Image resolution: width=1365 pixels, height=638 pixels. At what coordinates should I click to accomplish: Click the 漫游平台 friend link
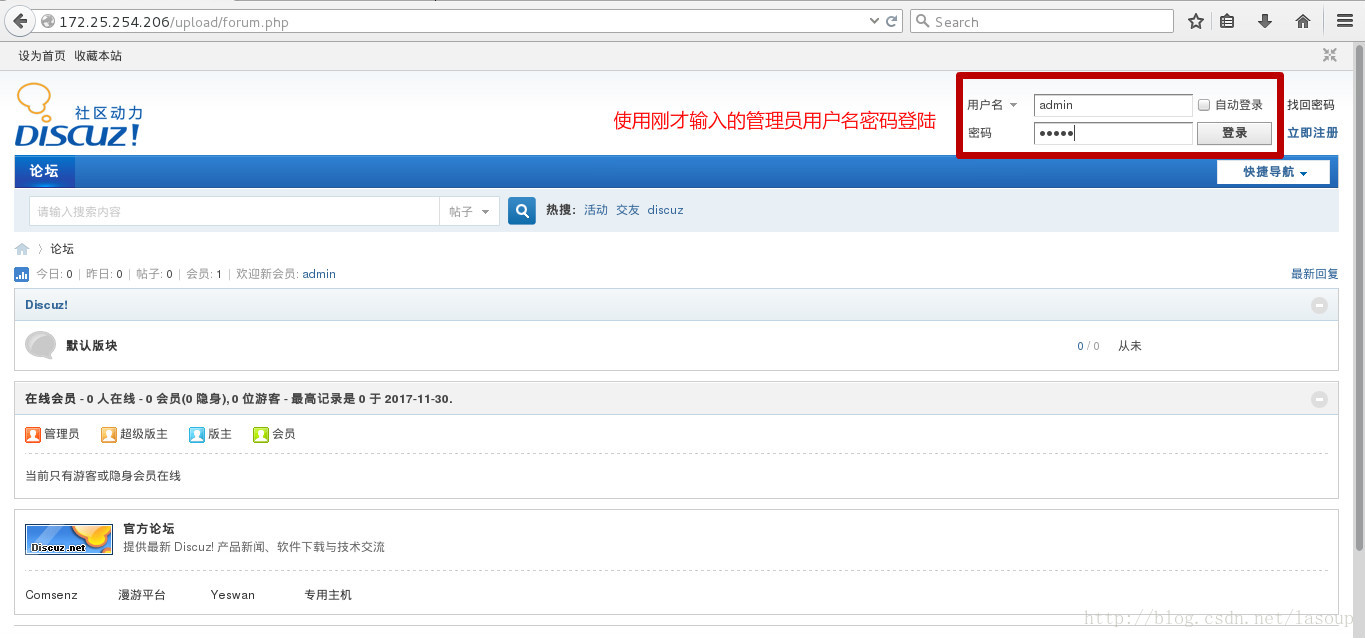[x=142, y=595]
